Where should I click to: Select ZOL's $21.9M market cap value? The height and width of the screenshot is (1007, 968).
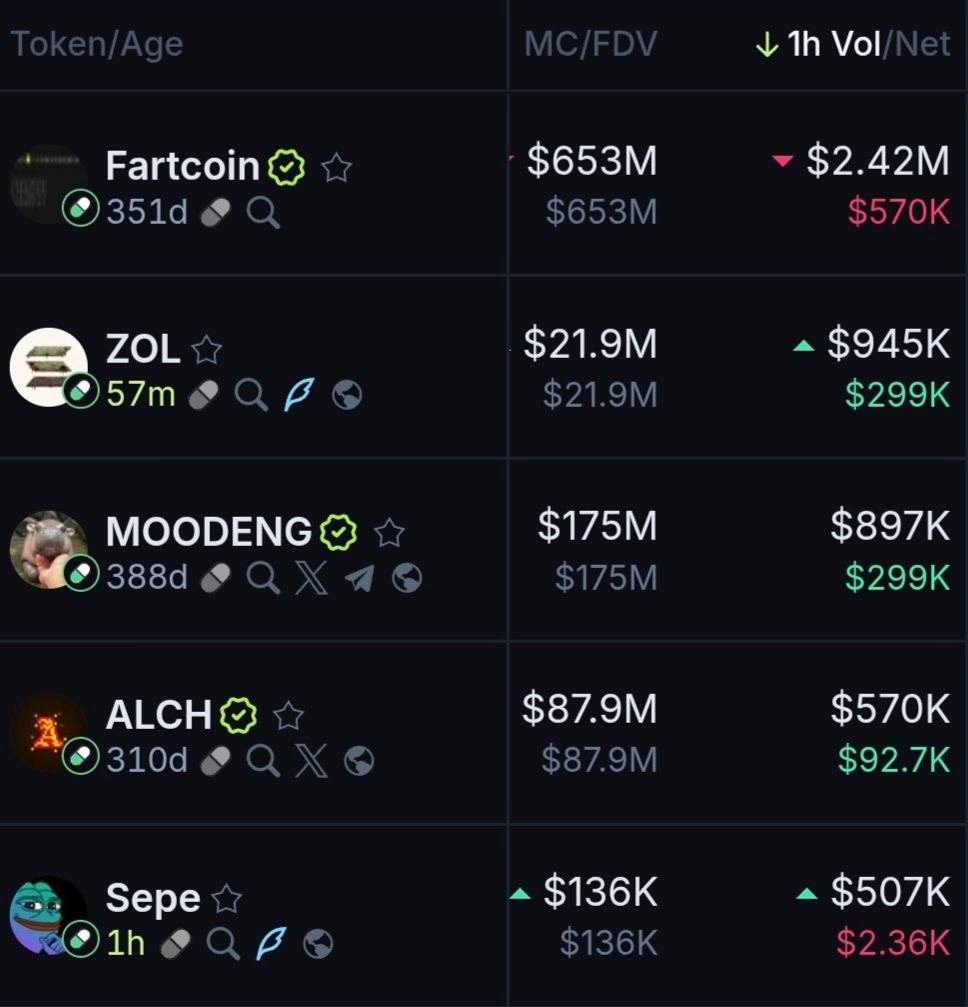590,345
